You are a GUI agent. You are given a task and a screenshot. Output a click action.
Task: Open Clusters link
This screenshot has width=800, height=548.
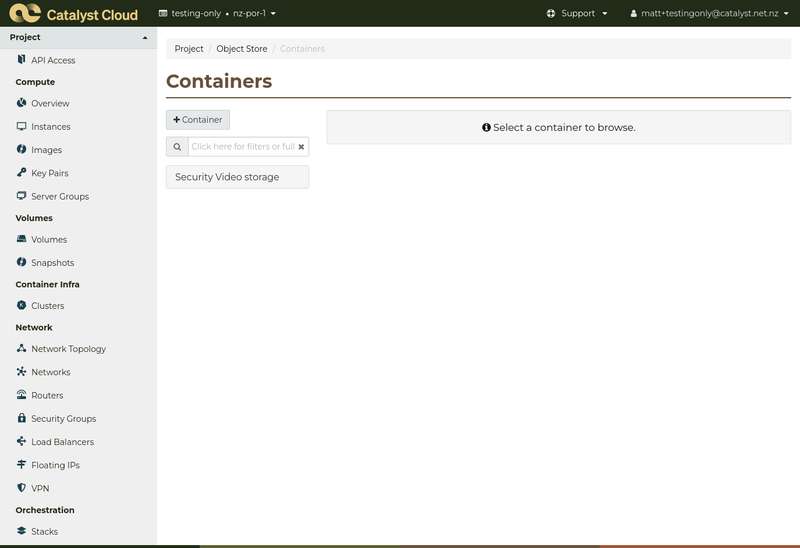[x=47, y=306]
